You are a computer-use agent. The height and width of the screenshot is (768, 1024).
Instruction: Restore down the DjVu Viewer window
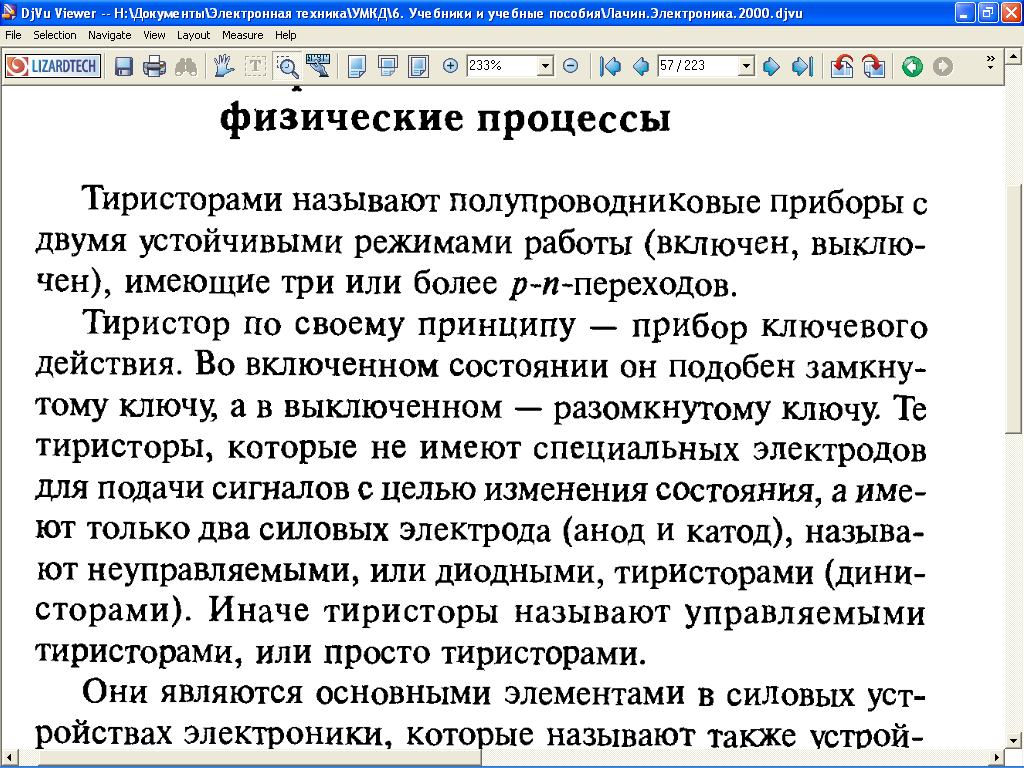coord(988,12)
